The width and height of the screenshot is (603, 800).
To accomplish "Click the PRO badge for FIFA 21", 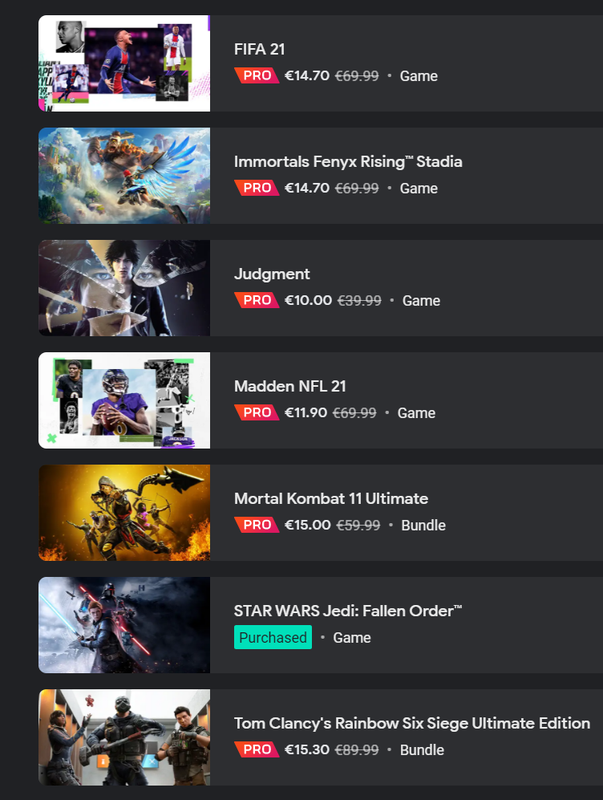I will point(257,76).
